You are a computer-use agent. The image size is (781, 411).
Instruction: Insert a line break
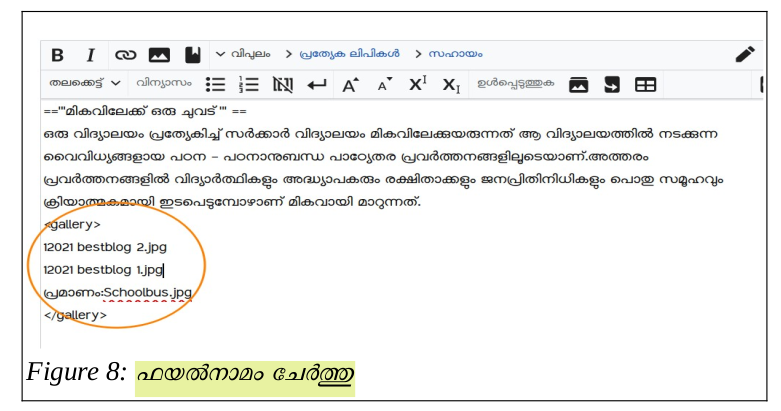click(317, 84)
